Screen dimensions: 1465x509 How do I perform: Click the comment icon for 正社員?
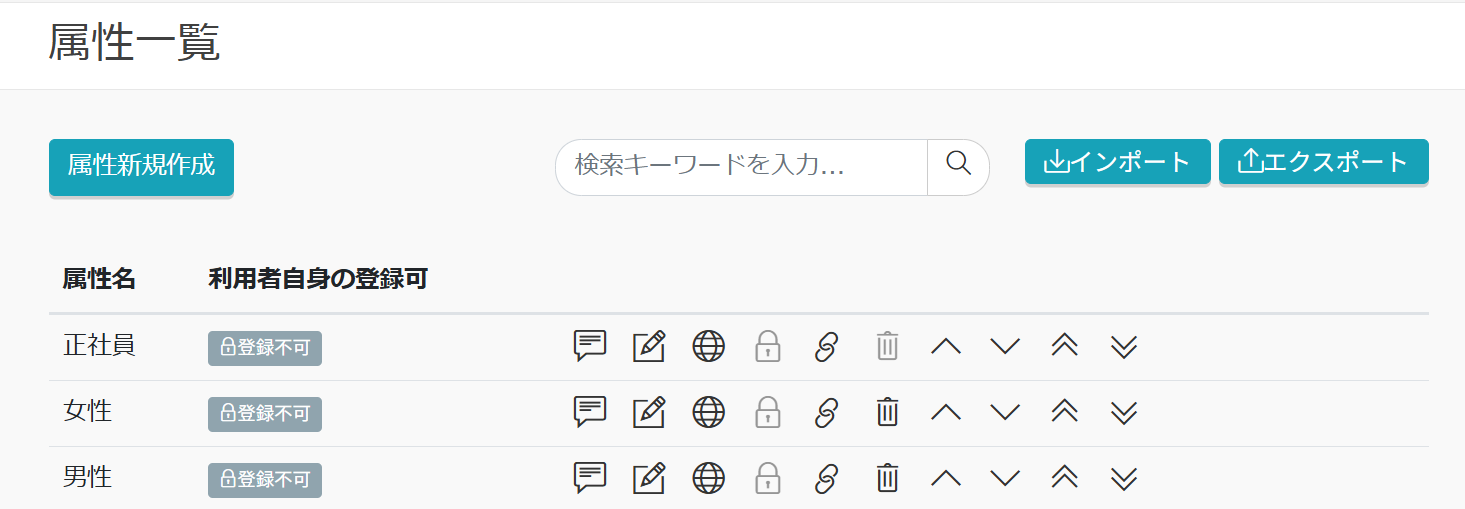(x=590, y=346)
